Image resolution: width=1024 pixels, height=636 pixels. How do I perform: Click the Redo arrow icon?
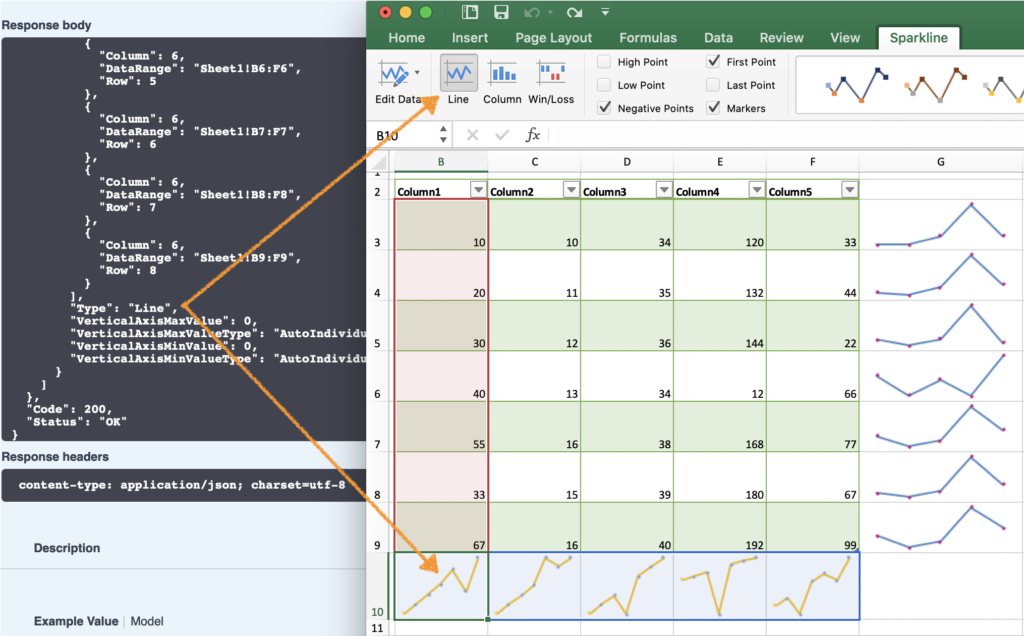[x=574, y=12]
